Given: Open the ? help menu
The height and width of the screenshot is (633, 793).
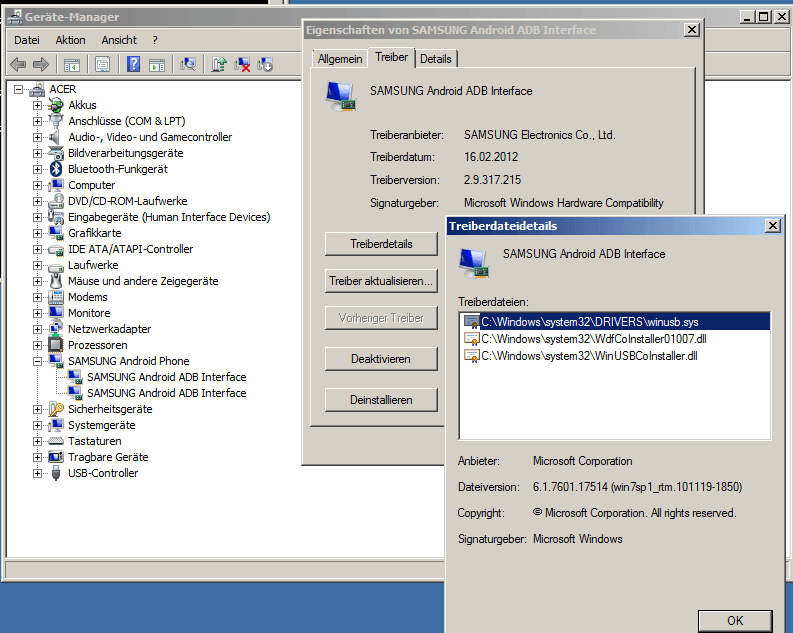Looking at the screenshot, I should pyautogui.click(x=155, y=40).
